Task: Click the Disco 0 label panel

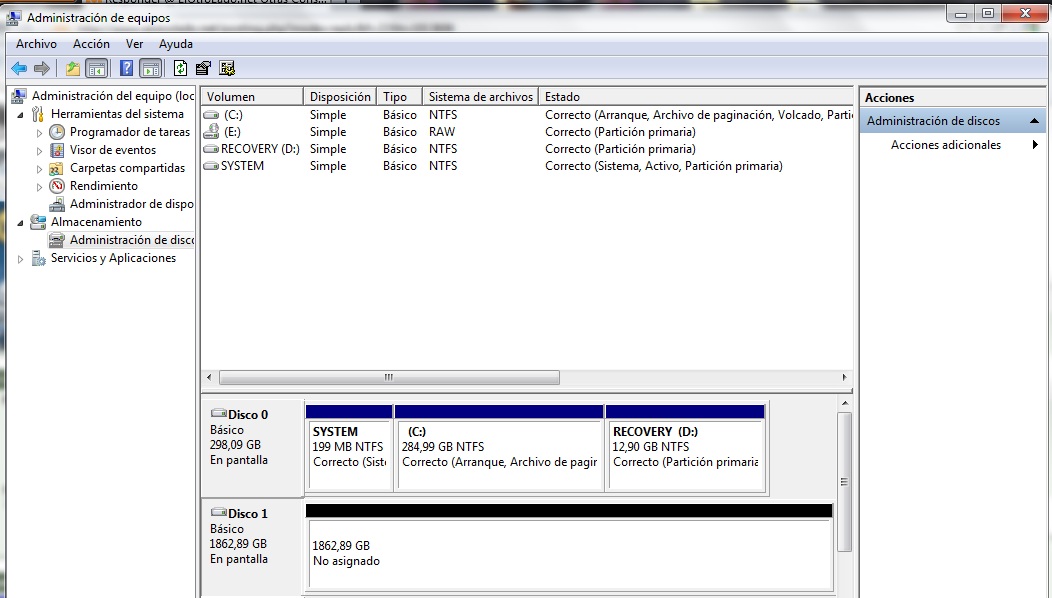Action: pyautogui.click(x=253, y=448)
